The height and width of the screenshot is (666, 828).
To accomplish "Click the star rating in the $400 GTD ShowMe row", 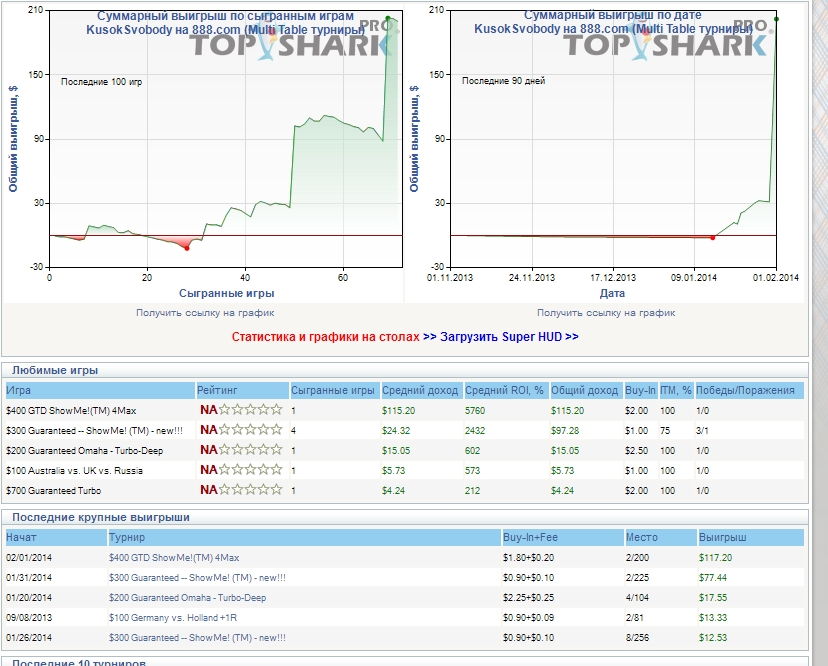I will coord(251,410).
